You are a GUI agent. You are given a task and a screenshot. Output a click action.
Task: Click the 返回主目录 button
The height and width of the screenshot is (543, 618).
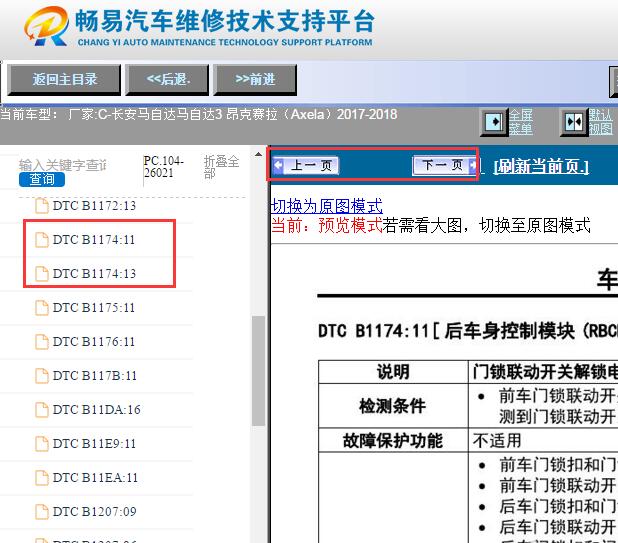[64, 80]
